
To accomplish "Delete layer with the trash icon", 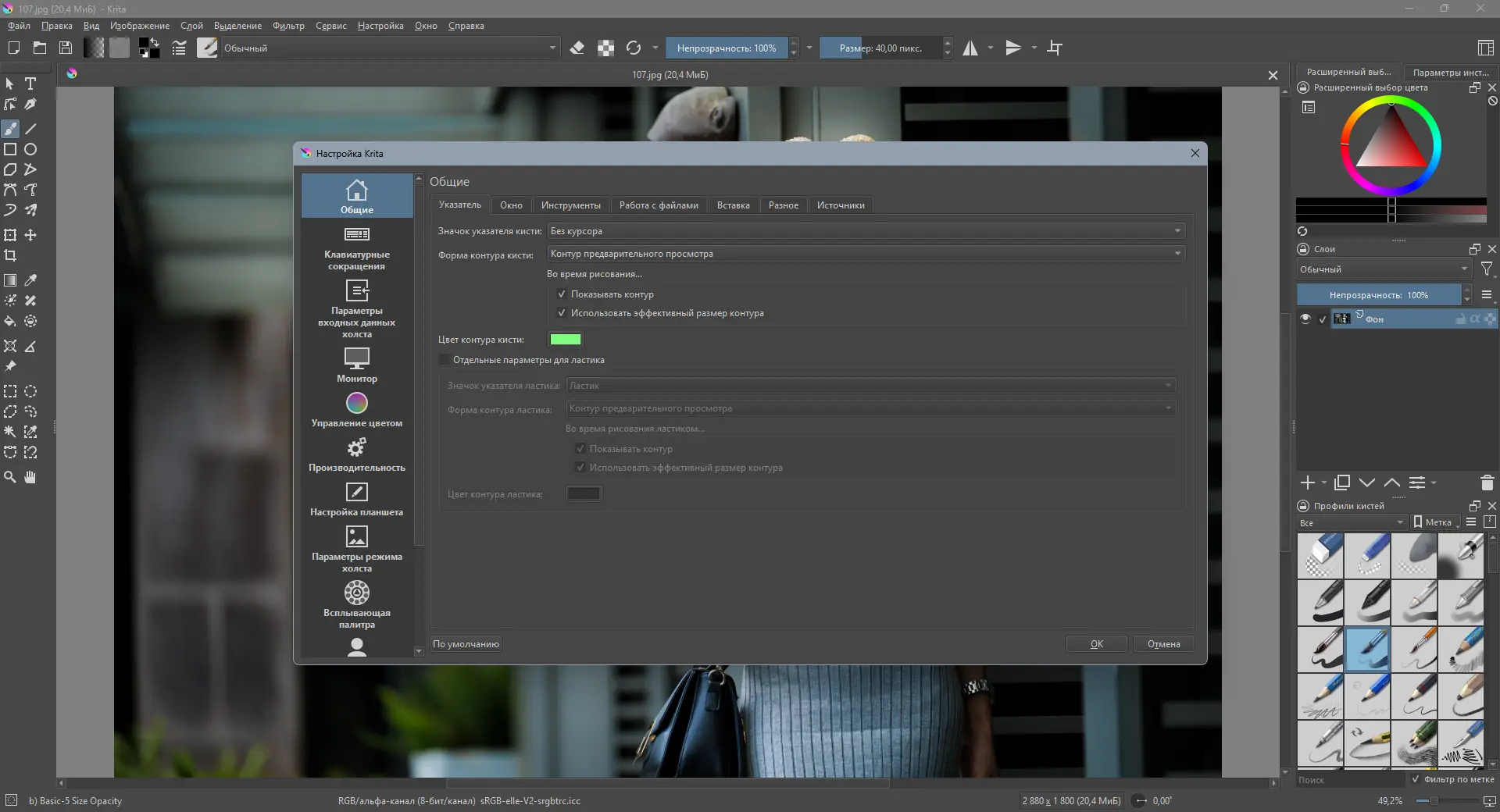I will [x=1487, y=483].
